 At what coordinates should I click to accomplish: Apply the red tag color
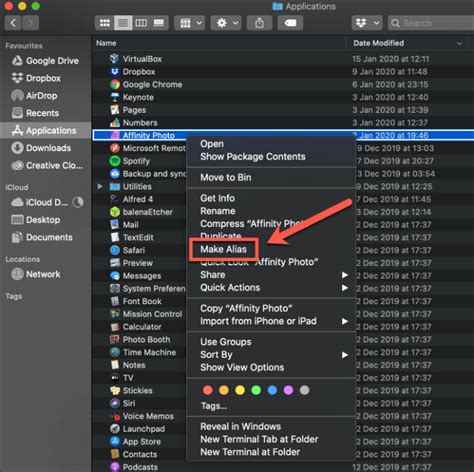pos(208,390)
